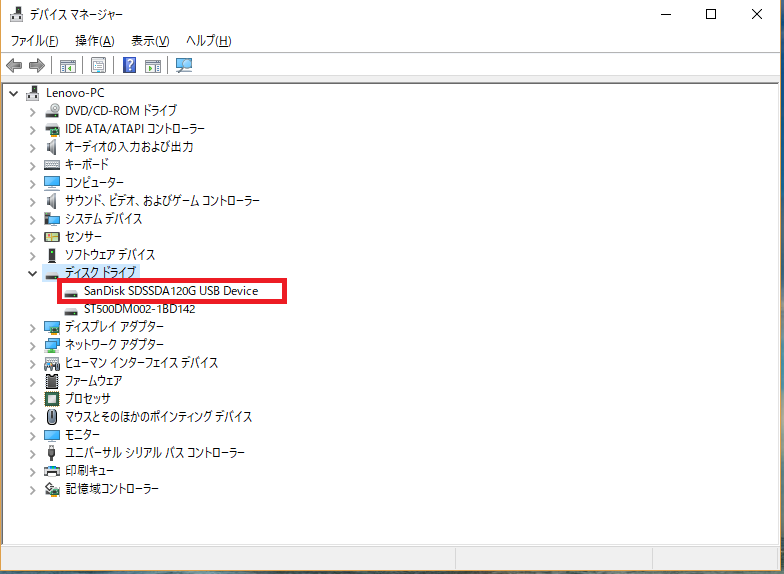Select マウスとそのほかのポインティング デバイス label
Screen dimensions: 784x574
(158, 417)
